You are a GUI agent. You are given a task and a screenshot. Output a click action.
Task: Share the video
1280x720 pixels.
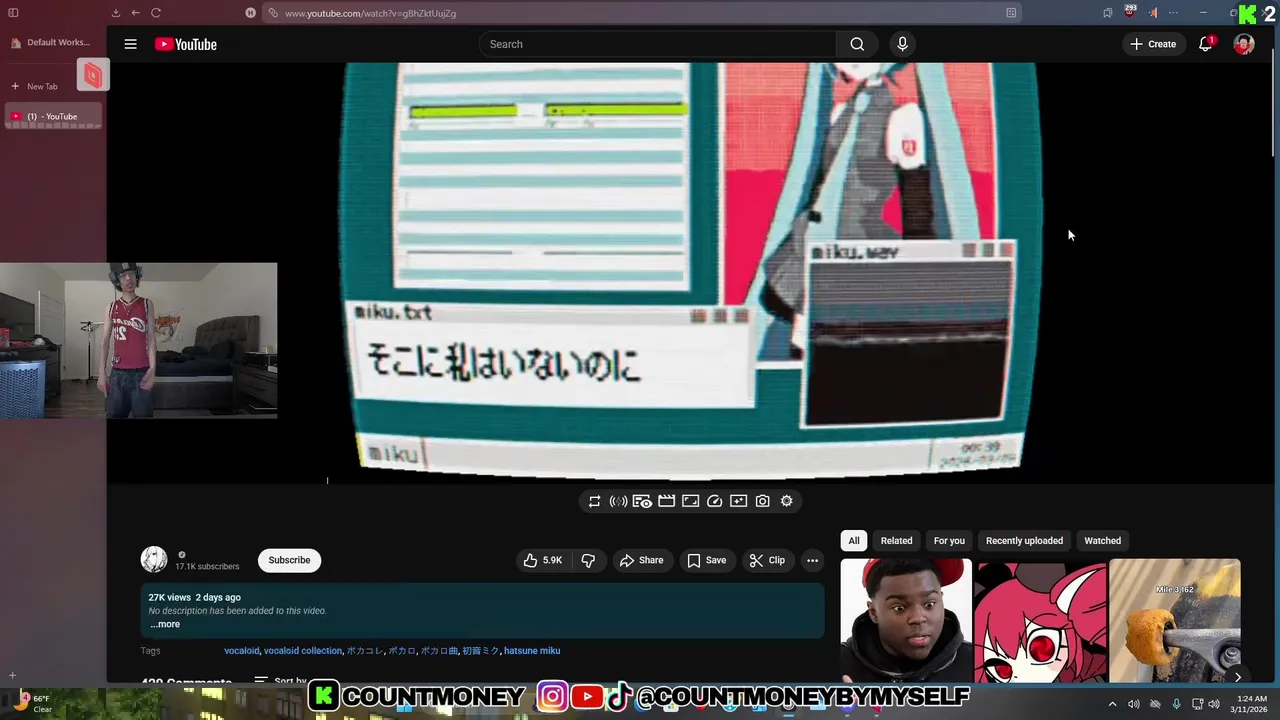click(x=641, y=560)
